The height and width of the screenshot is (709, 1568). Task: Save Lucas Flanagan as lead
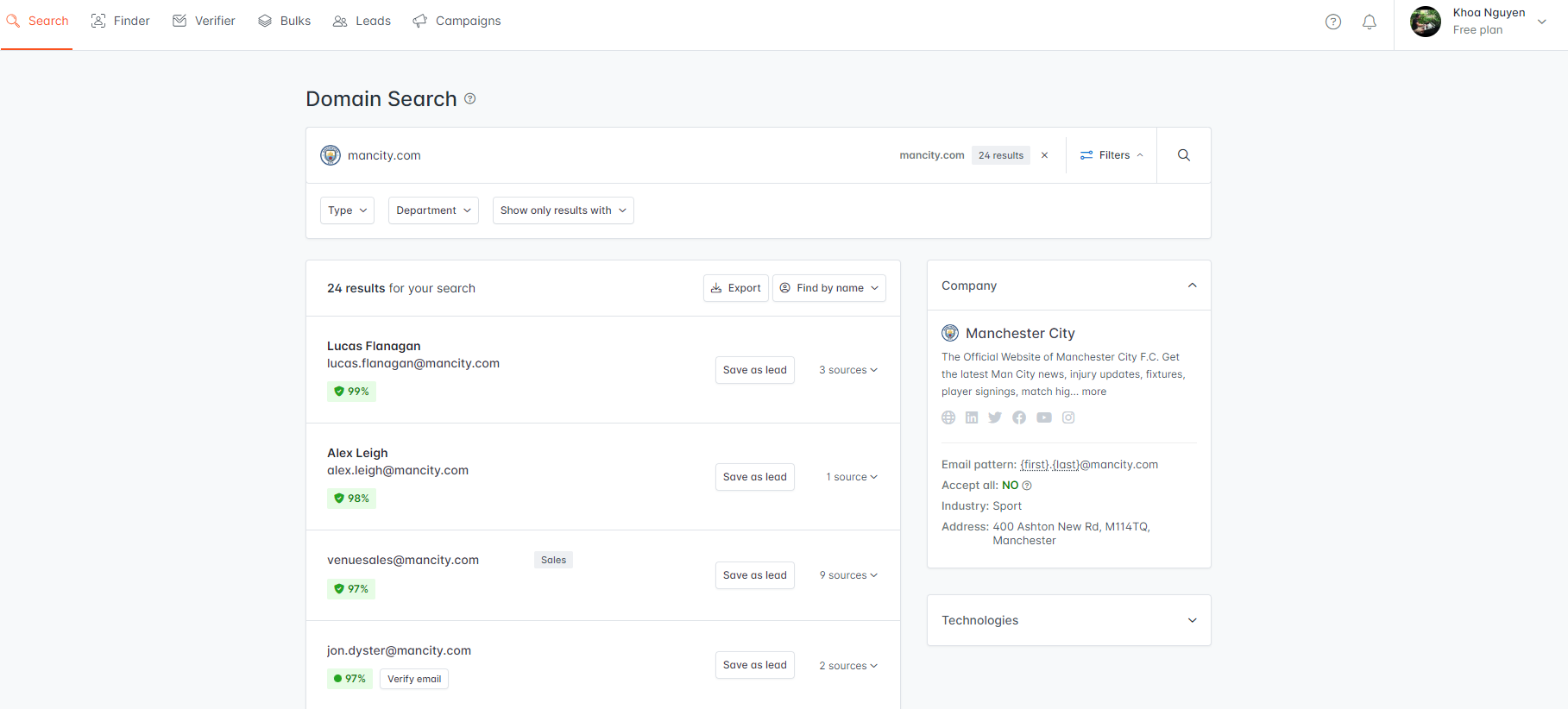(x=754, y=370)
